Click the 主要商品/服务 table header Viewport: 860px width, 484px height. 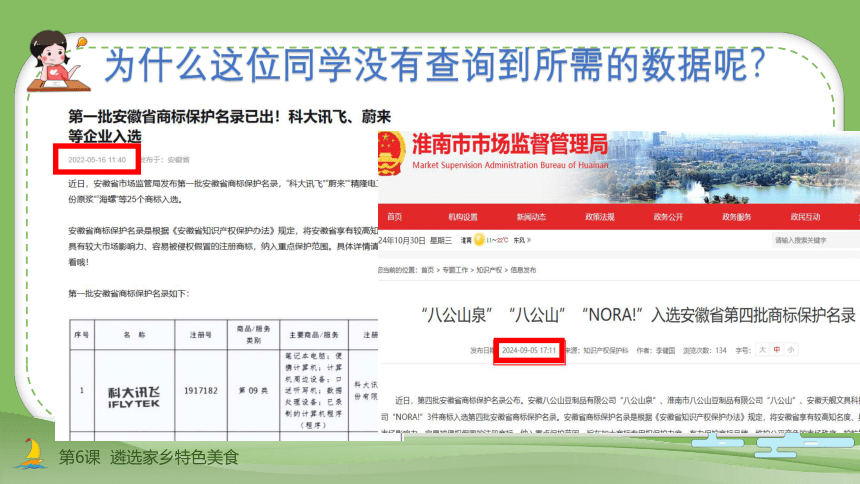click(314, 335)
